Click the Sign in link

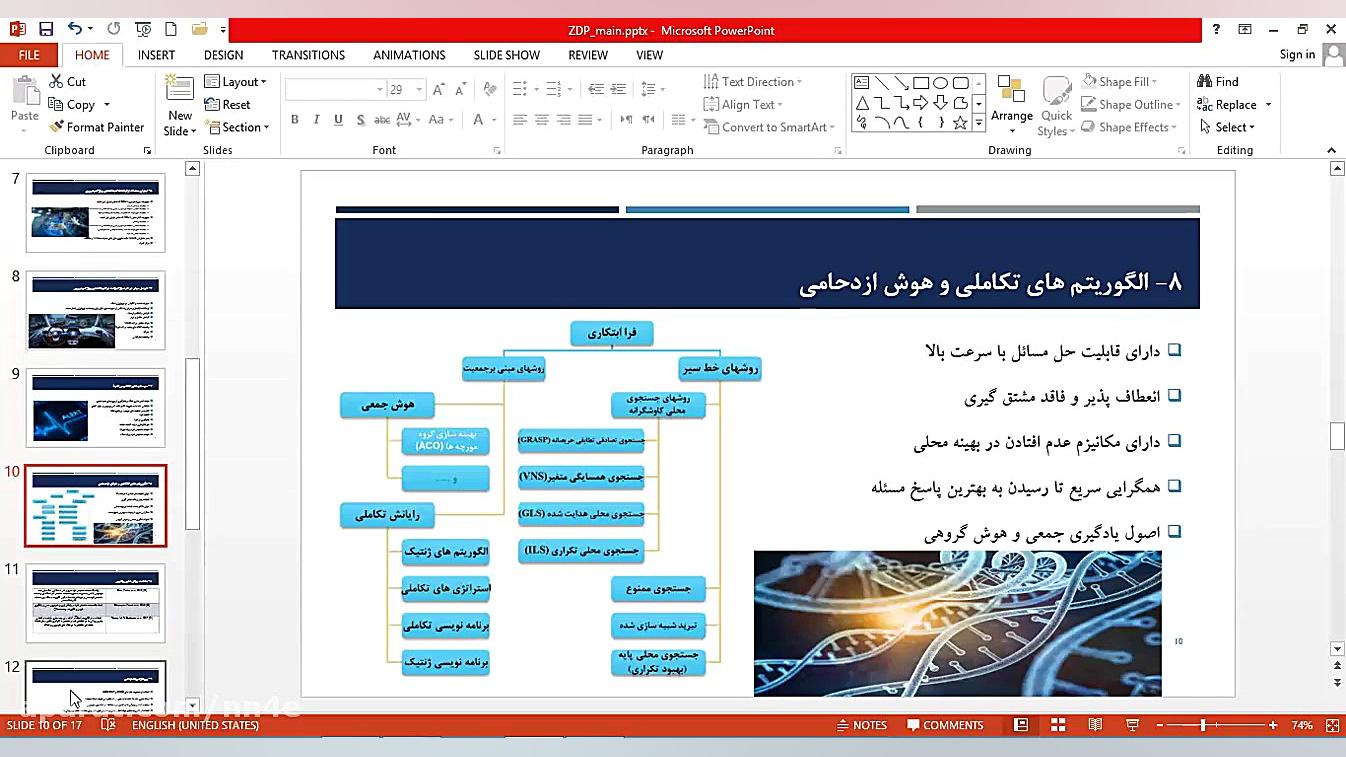1298,55
